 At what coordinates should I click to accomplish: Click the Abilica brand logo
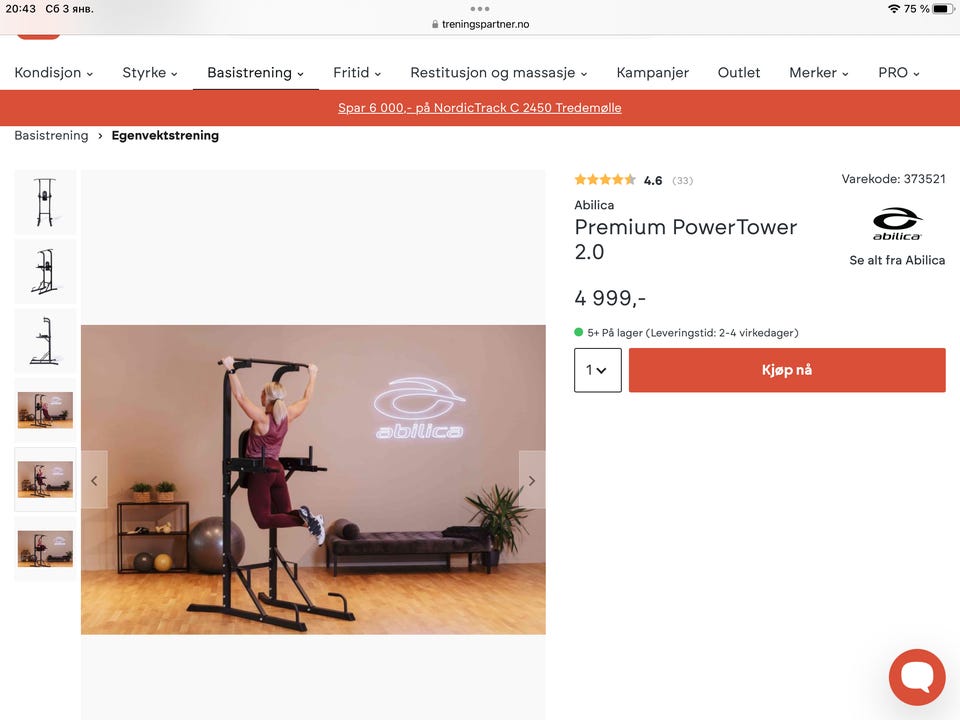coord(897,224)
